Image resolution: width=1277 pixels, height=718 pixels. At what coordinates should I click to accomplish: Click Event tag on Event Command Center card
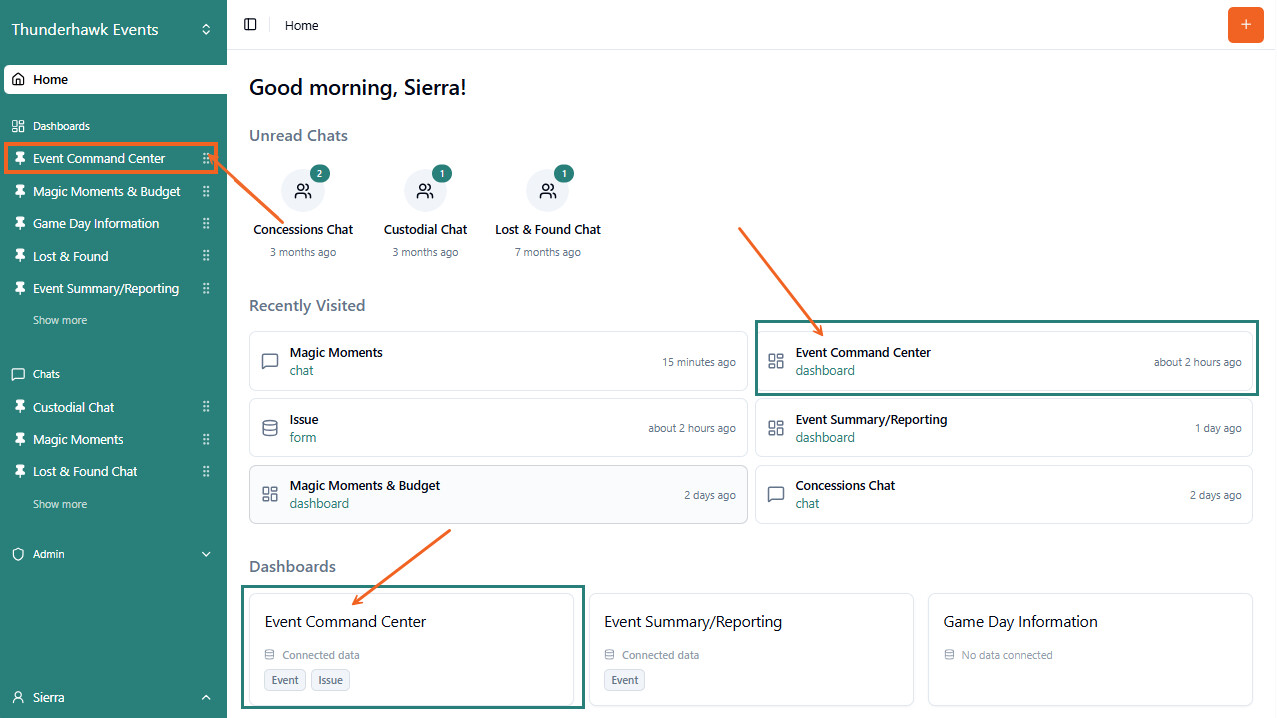(285, 680)
